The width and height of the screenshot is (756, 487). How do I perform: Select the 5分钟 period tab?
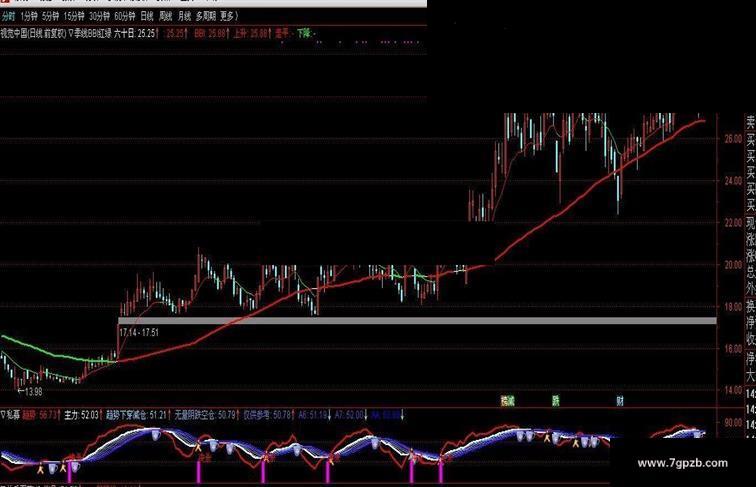pyautogui.click(x=50, y=16)
